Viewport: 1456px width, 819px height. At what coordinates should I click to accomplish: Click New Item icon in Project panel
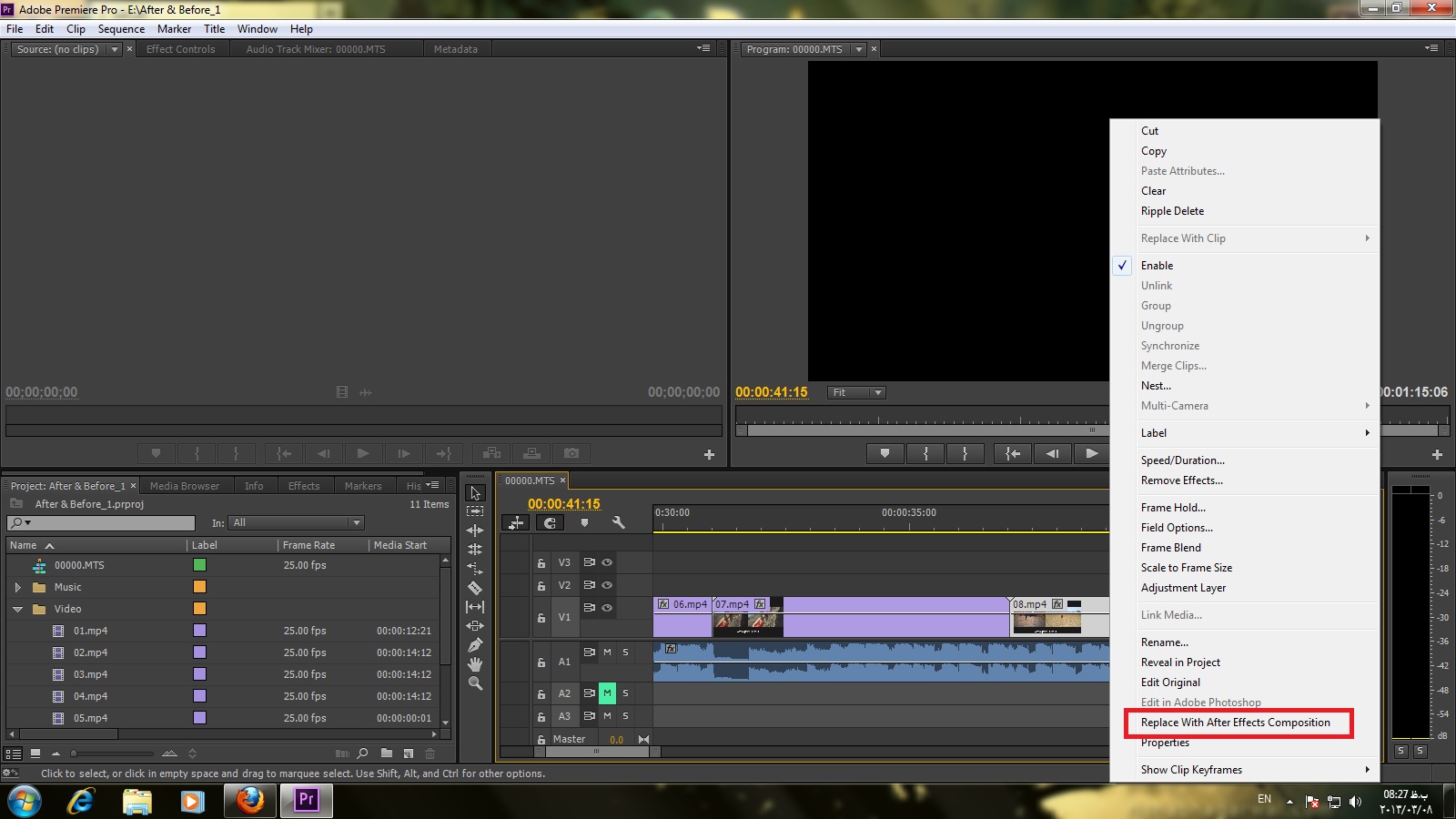pyautogui.click(x=409, y=753)
